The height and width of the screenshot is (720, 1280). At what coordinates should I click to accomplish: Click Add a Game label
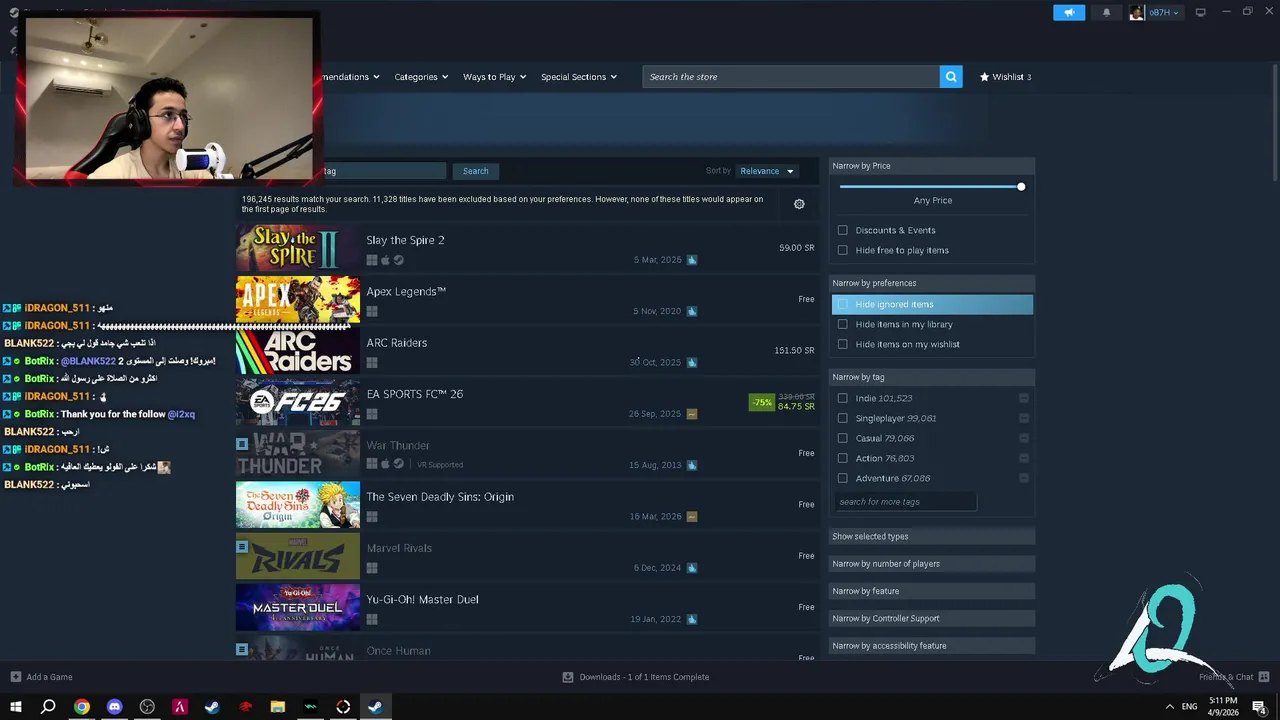[49, 677]
